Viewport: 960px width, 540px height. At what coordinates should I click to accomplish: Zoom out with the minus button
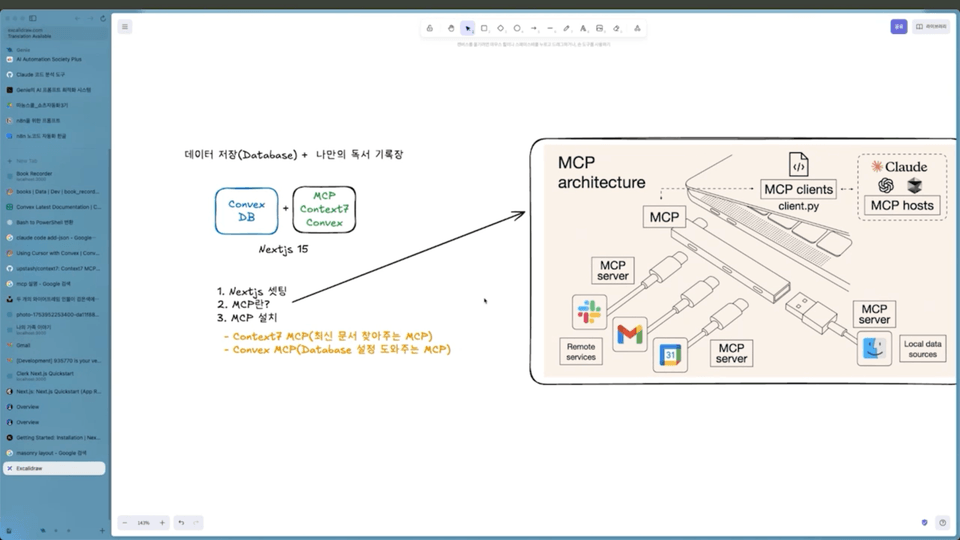click(x=125, y=523)
